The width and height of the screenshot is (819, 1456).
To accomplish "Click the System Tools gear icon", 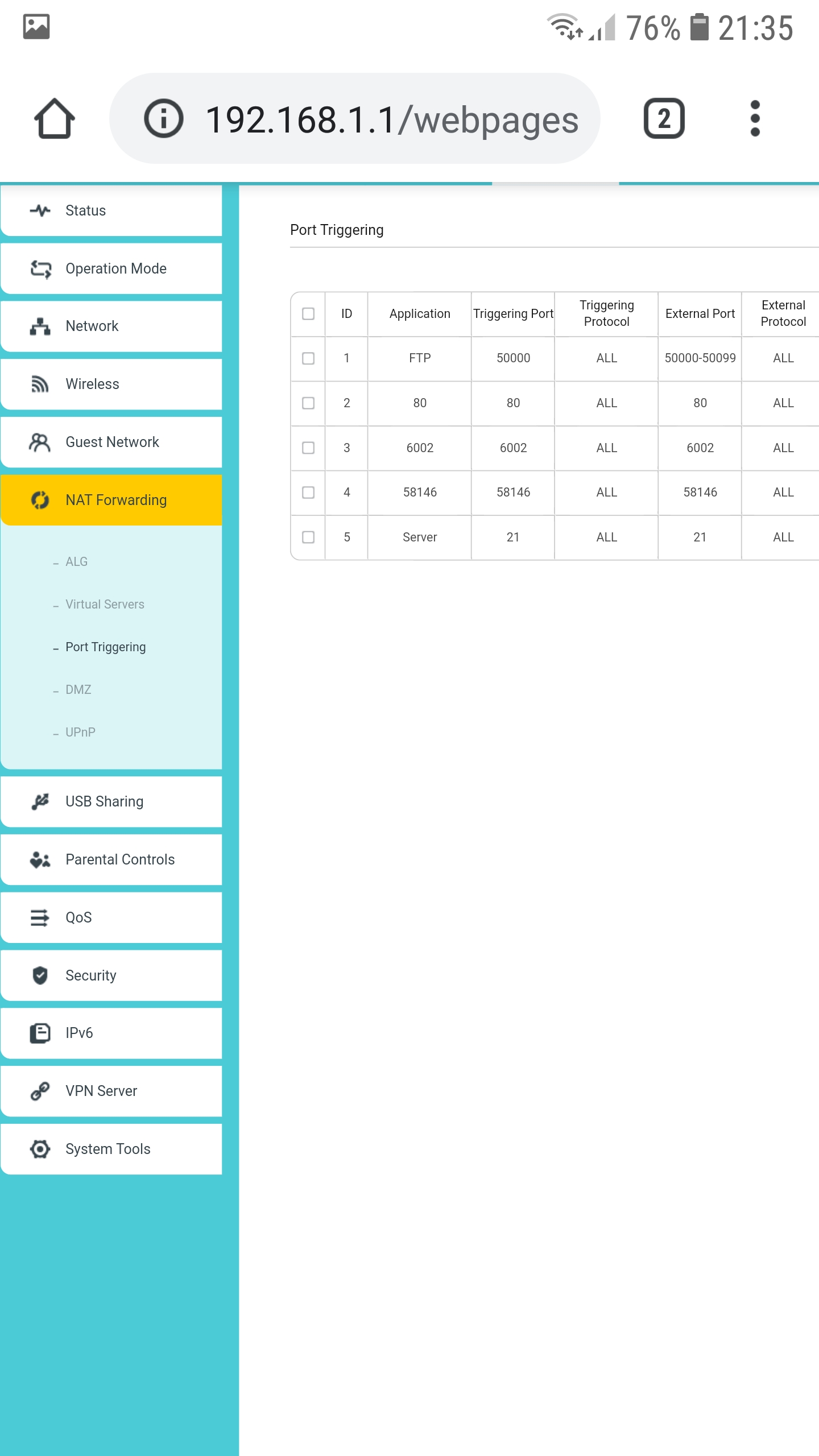I will 40,1149.
